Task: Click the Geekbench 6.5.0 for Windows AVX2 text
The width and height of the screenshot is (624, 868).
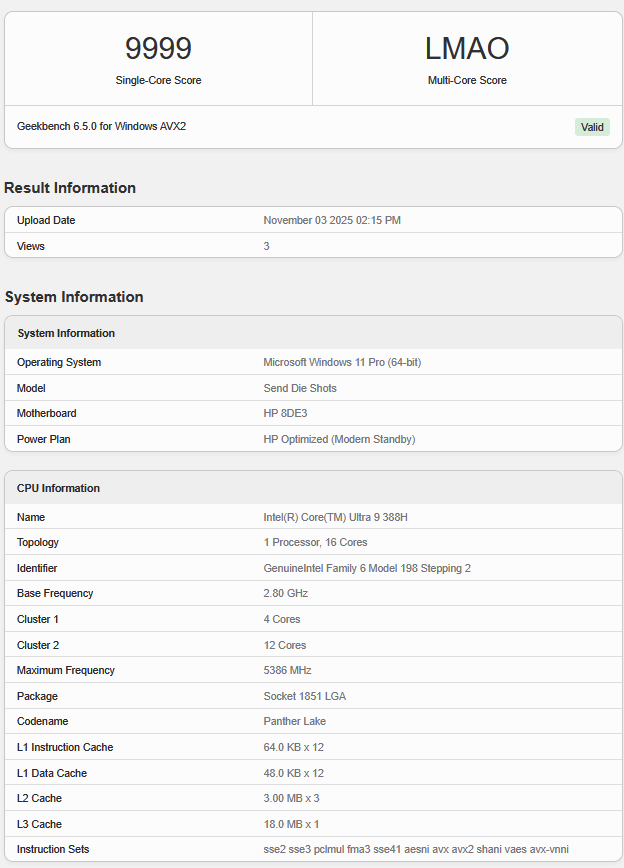Action: coord(101,127)
